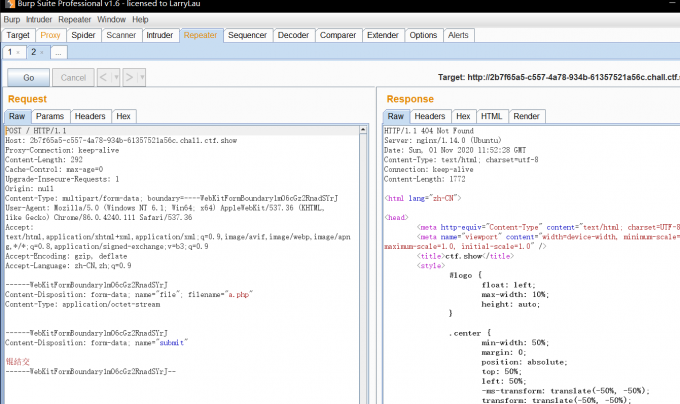The height and width of the screenshot is (404, 680).
Task: Click the Content-Length: 292 request line
Action: 44,160
